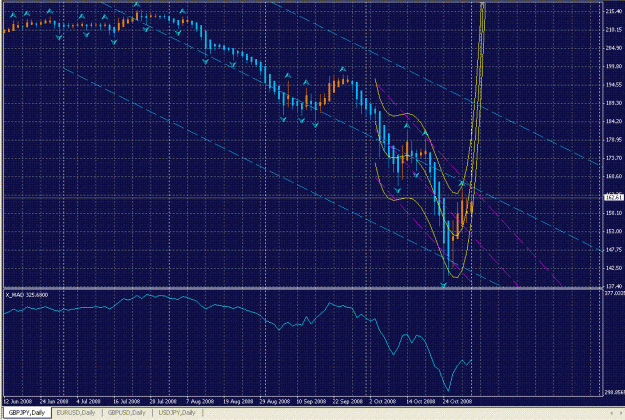Switch to the GBPJPY,Daily chart tab
Screen dimensions: 625x420
(x=27, y=413)
